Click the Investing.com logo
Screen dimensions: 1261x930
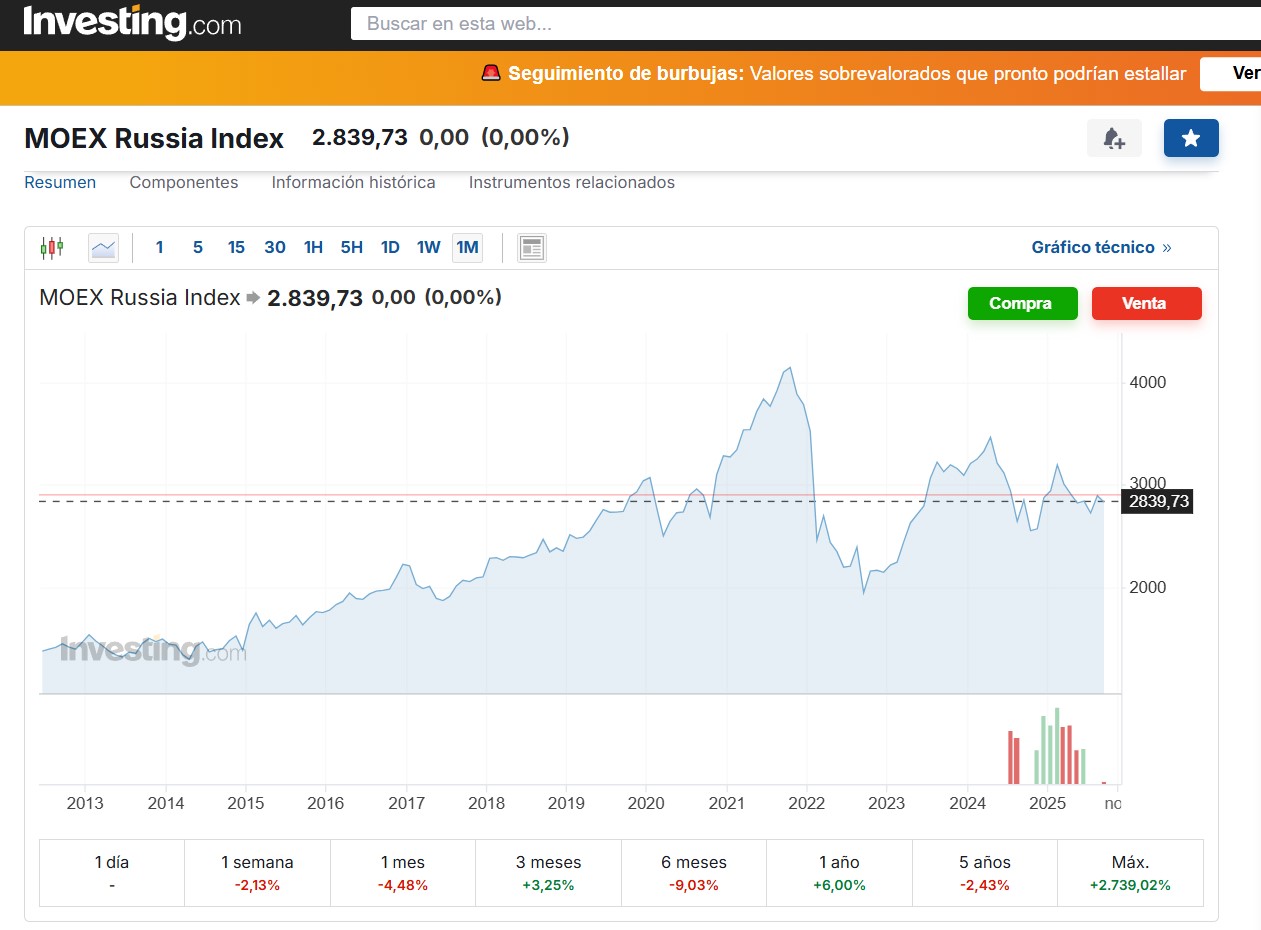[132, 22]
